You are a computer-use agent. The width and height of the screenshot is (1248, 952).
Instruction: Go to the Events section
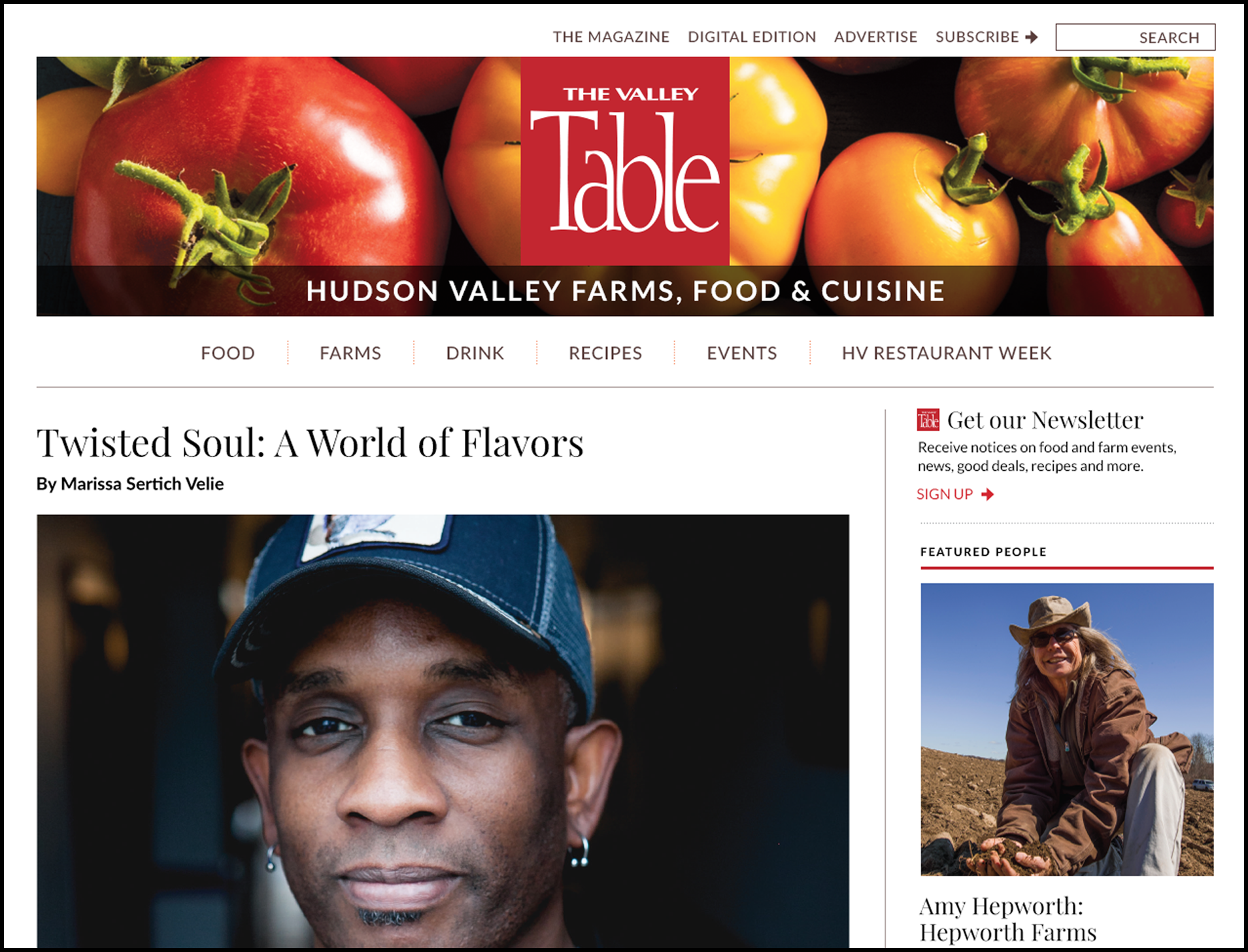pyautogui.click(x=742, y=353)
